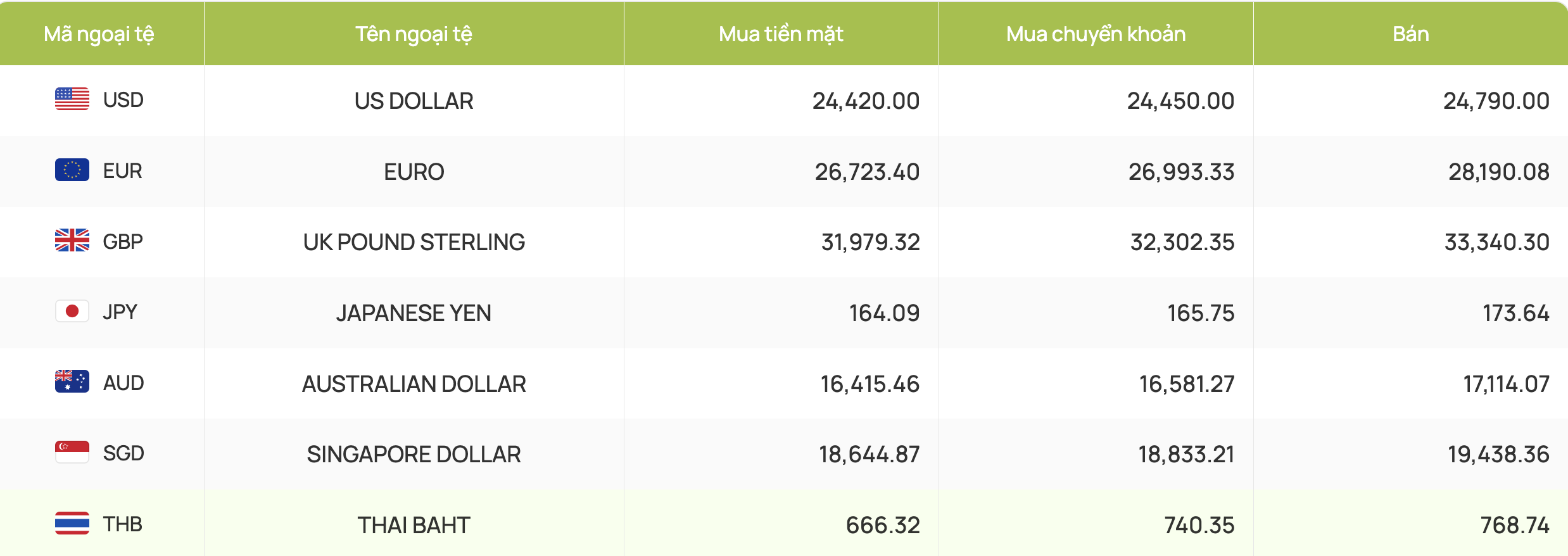Select the 'Tên ngoại tệ' column header
This screenshot has height=556, width=1568.
(x=414, y=34)
